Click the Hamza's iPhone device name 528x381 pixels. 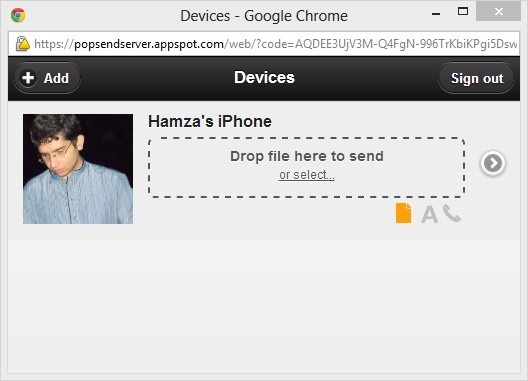pos(210,121)
